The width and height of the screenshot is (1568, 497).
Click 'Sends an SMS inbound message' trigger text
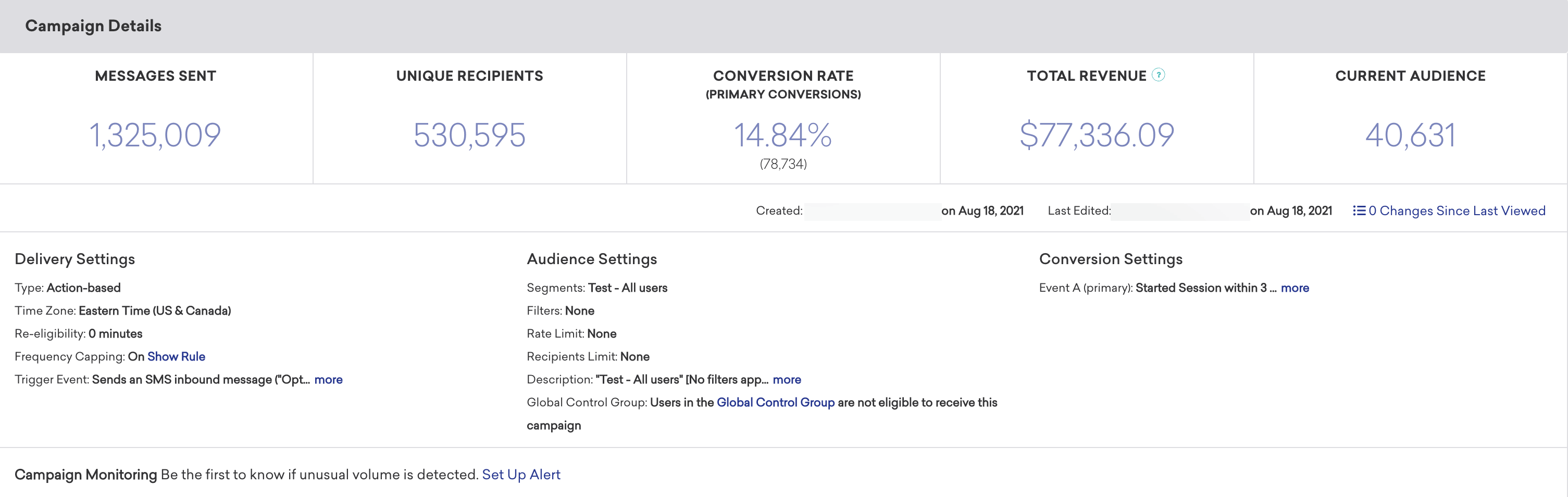coord(182,379)
